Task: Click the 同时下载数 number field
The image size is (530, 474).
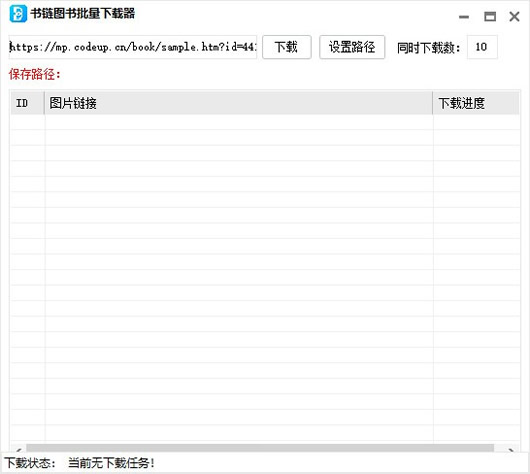Action: click(x=482, y=47)
